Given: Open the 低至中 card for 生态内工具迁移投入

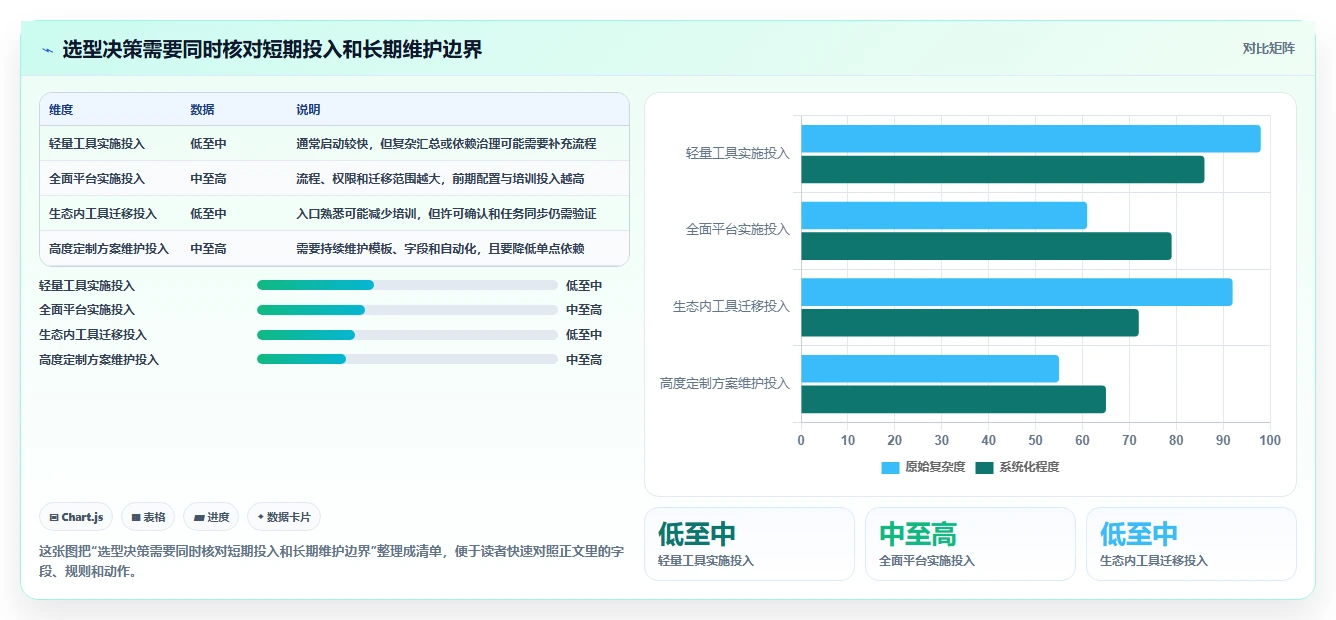Looking at the screenshot, I should [x=1191, y=544].
